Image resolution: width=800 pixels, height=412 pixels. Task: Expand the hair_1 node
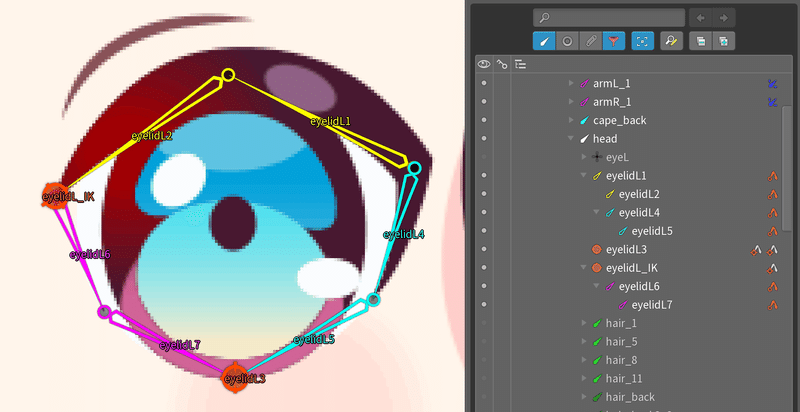[584, 323]
